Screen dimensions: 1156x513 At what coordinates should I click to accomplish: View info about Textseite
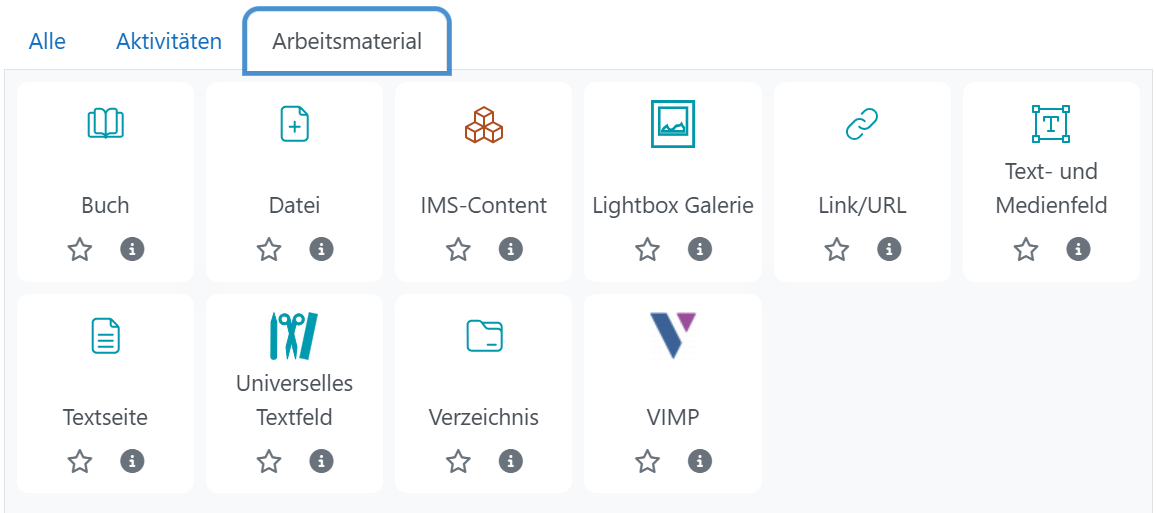point(132,461)
